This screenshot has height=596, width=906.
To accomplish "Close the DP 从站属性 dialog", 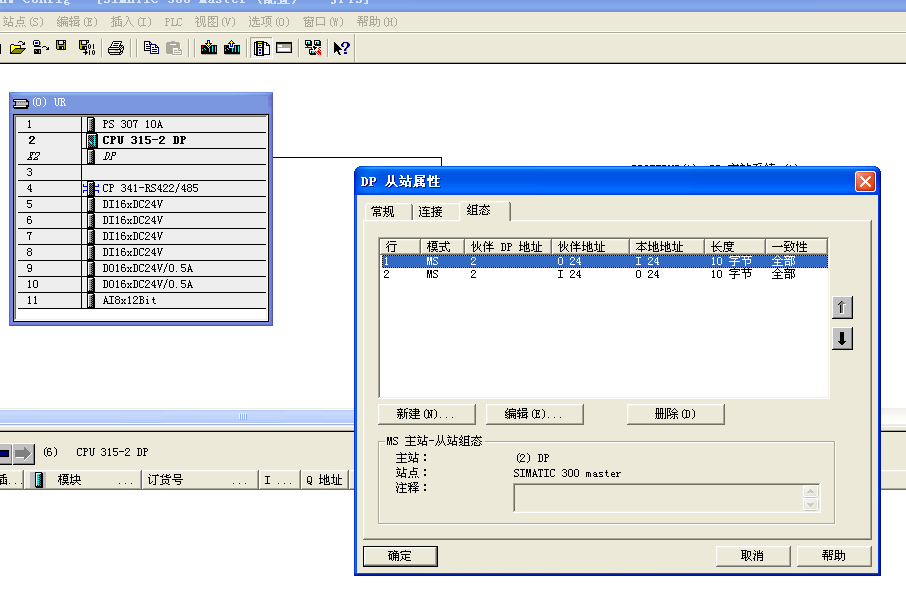I will 865,182.
